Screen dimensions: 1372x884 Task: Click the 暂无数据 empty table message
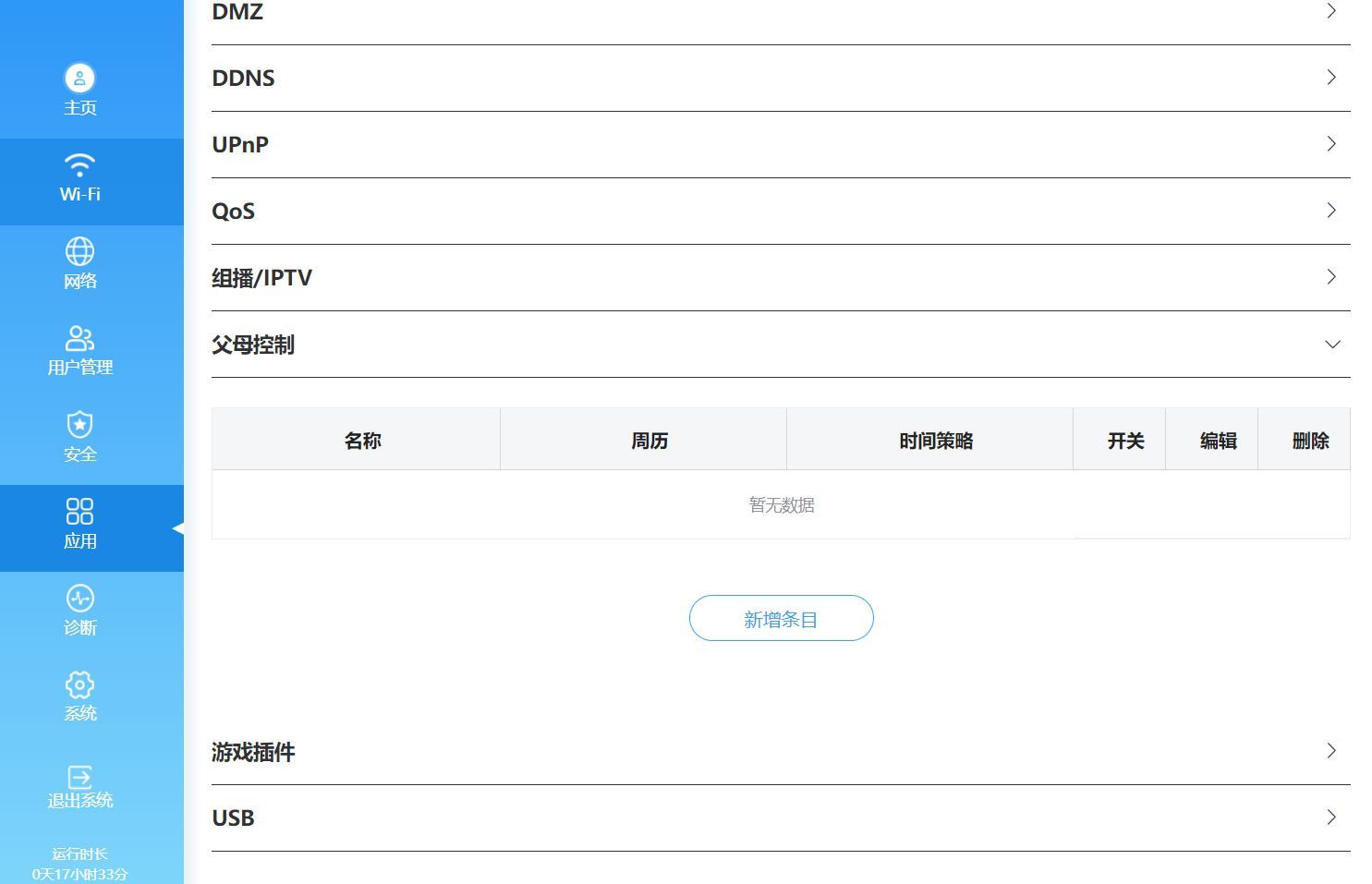[x=782, y=505]
